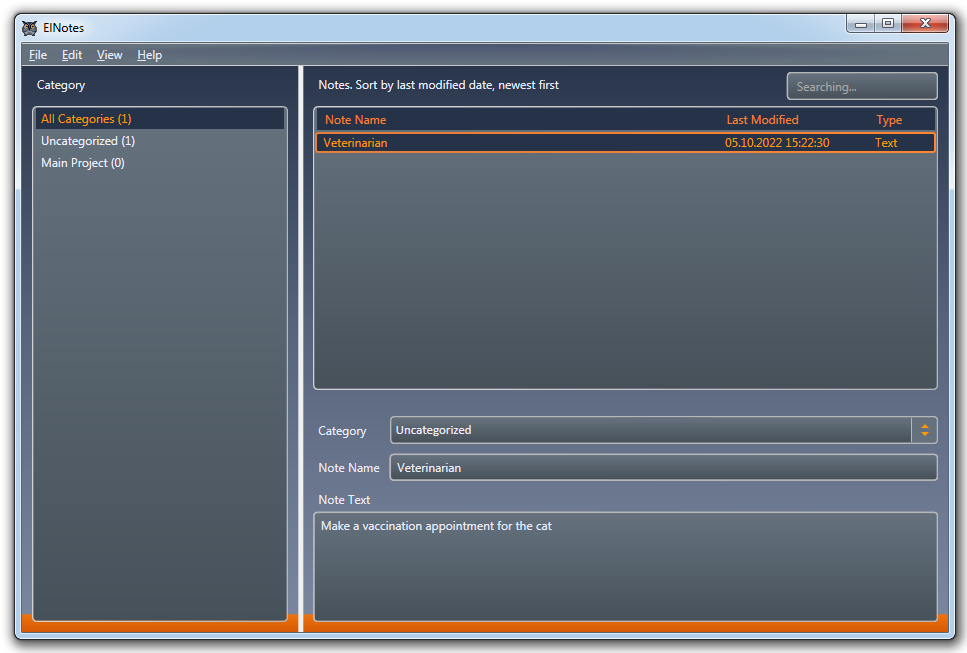Select the Uncategorized (1) category
The height and width of the screenshot is (653, 967).
coord(159,141)
